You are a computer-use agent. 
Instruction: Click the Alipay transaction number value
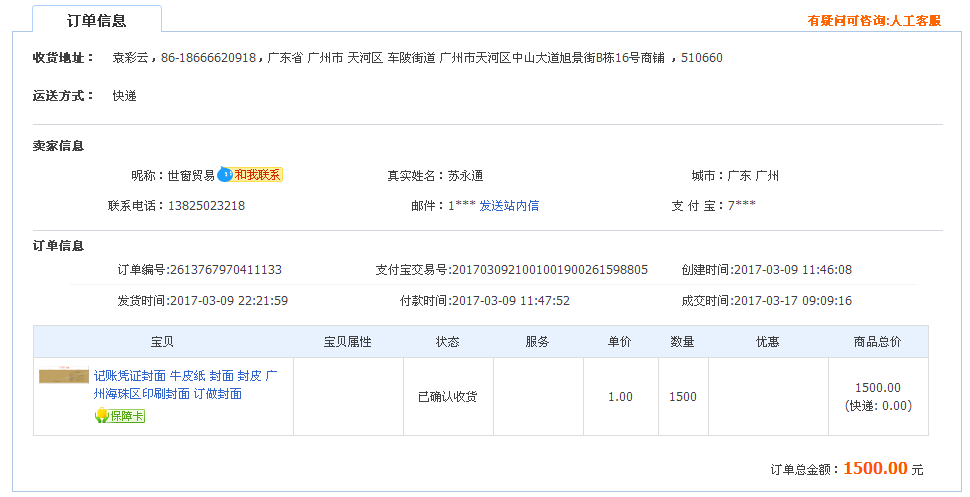pyautogui.click(x=549, y=270)
